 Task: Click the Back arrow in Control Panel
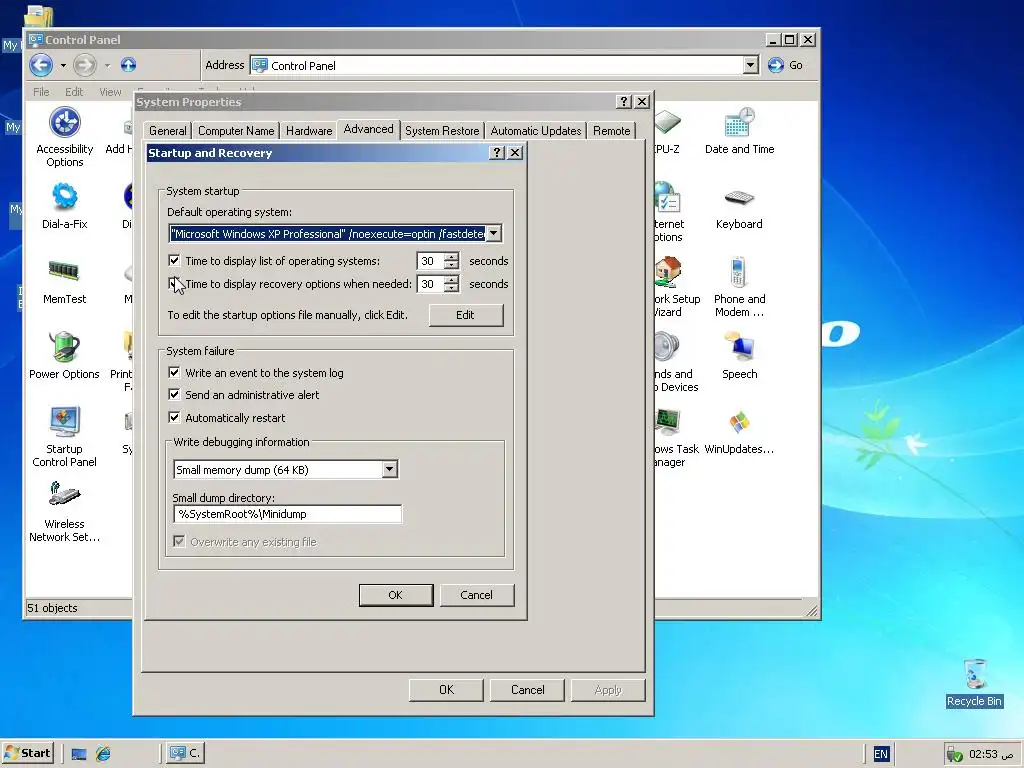coord(41,65)
